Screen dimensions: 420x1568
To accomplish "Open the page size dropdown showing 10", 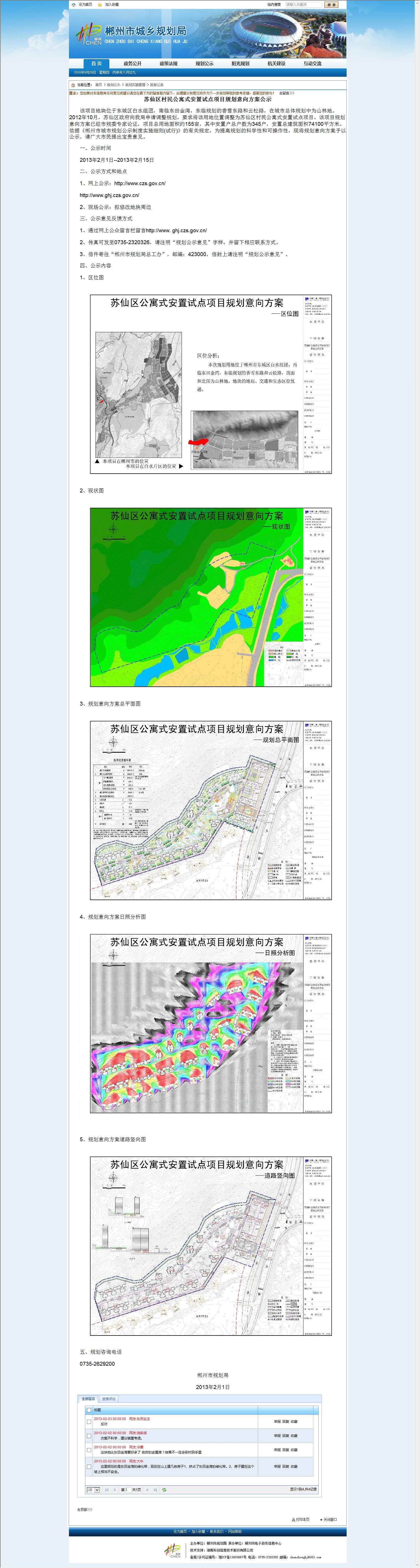I will (93, 1490).
